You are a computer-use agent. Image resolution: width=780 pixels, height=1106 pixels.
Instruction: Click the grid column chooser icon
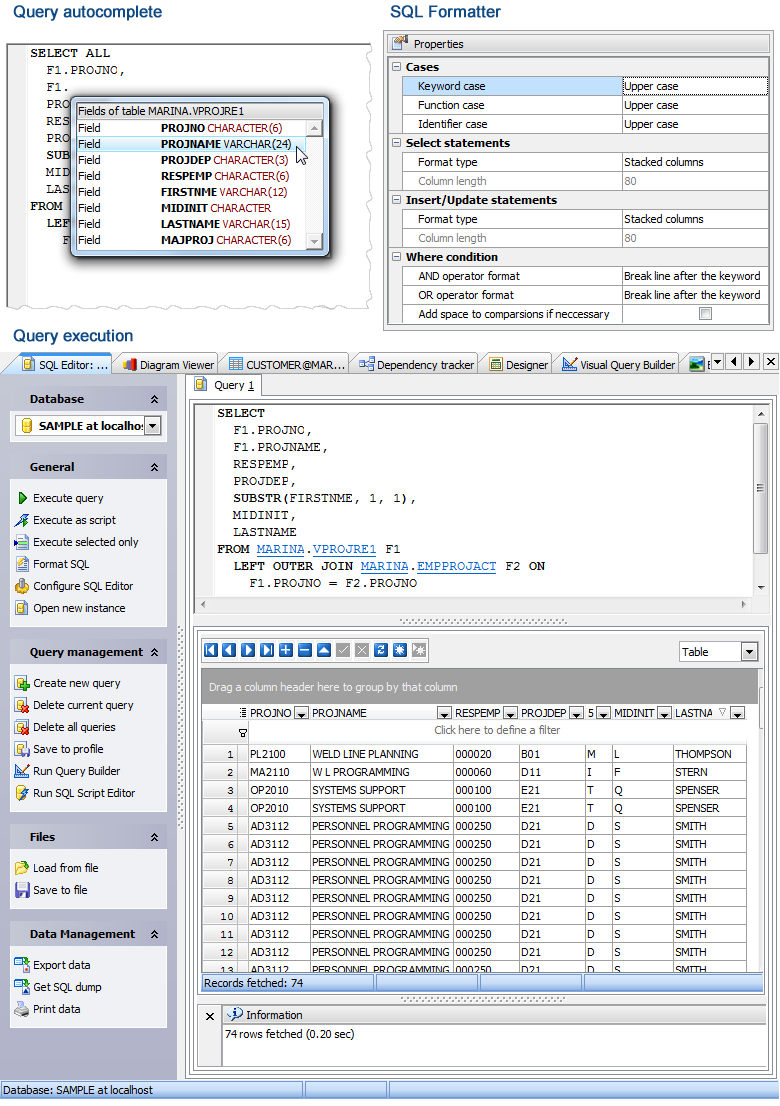tap(242, 712)
